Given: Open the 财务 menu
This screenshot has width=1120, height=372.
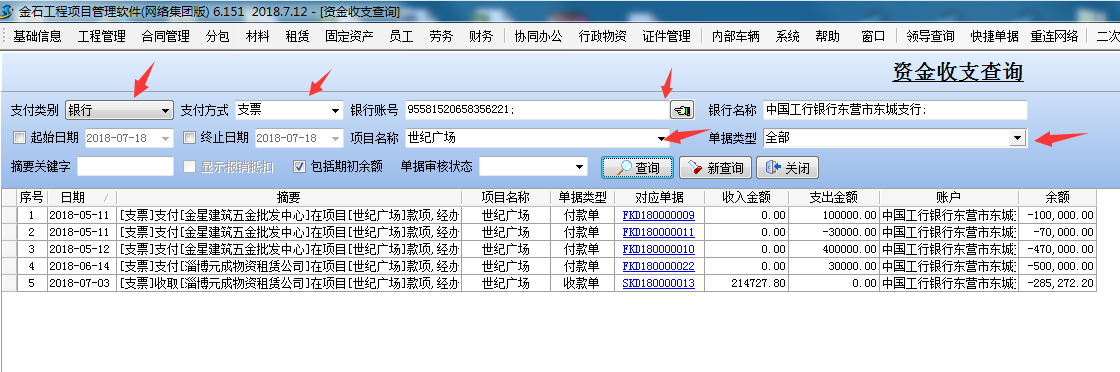Looking at the screenshot, I should 481,36.
